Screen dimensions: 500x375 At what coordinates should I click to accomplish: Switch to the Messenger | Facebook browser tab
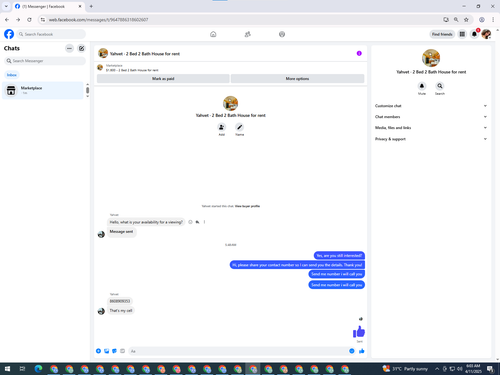(x=48, y=6)
